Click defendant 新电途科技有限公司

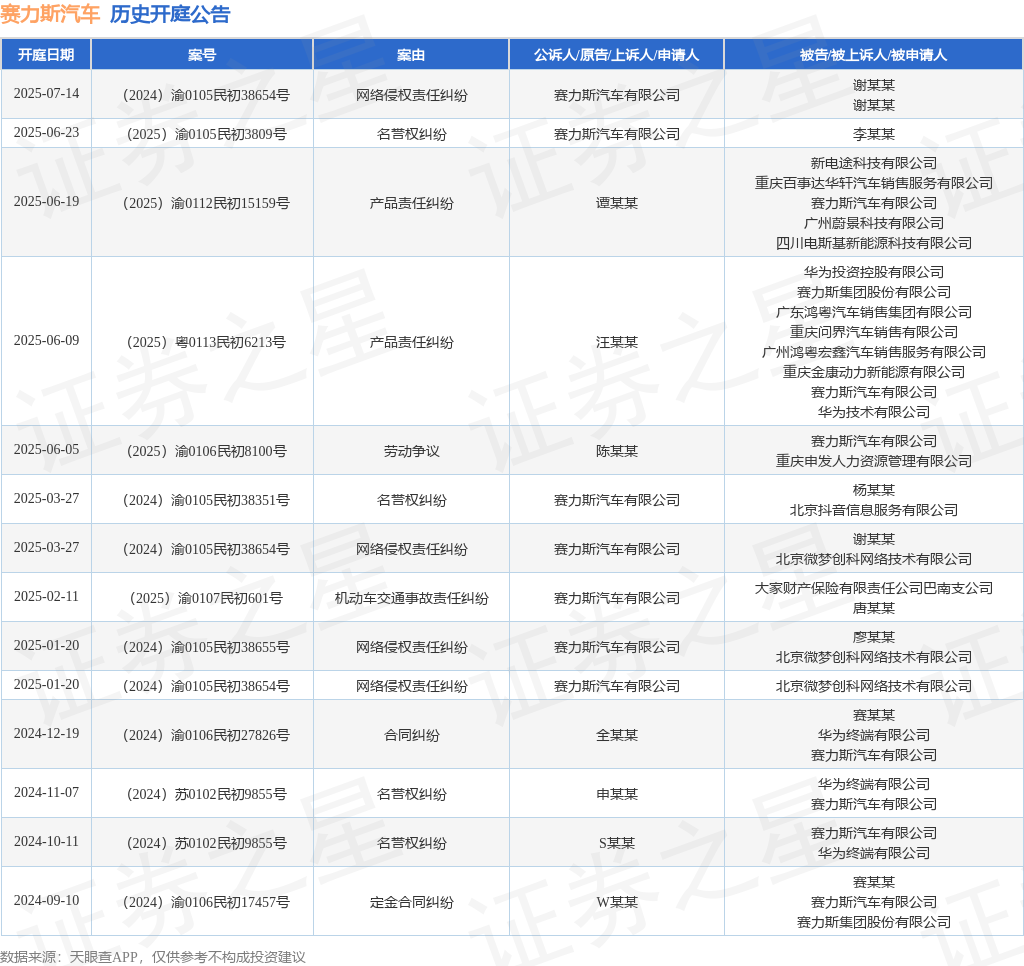(873, 163)
